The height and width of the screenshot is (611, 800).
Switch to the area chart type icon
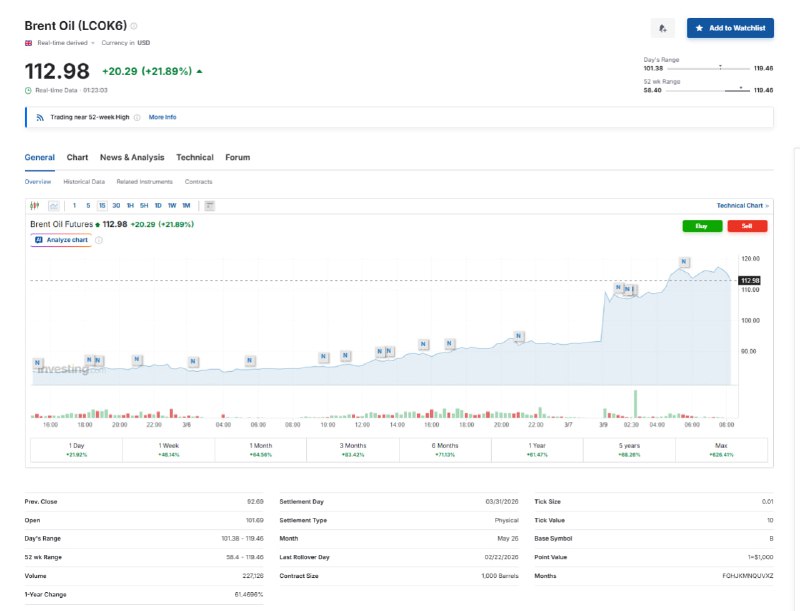[x=53, y=205]
